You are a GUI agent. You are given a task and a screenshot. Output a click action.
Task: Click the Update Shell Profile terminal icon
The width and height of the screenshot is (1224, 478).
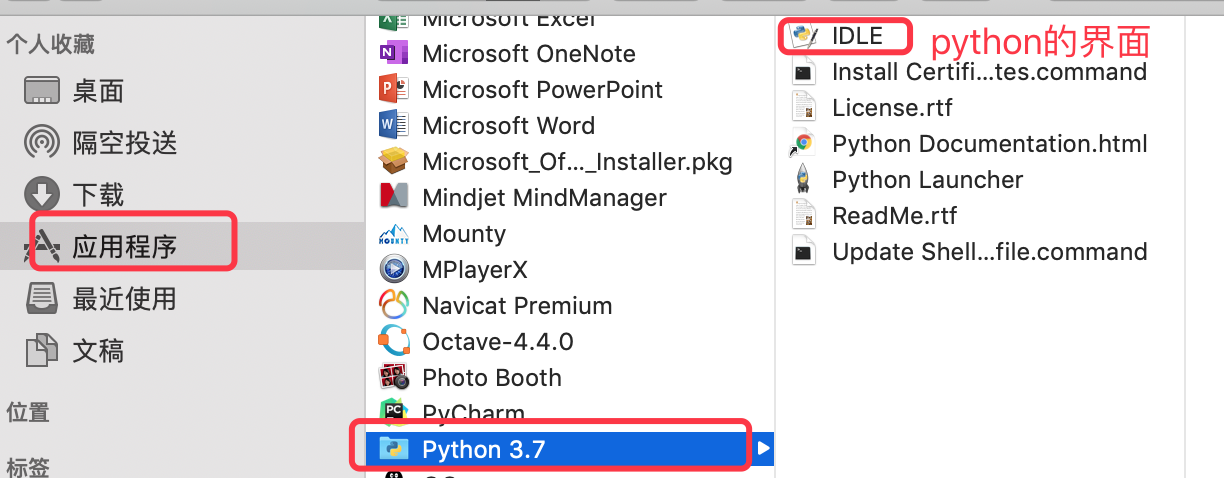point(803,252)
